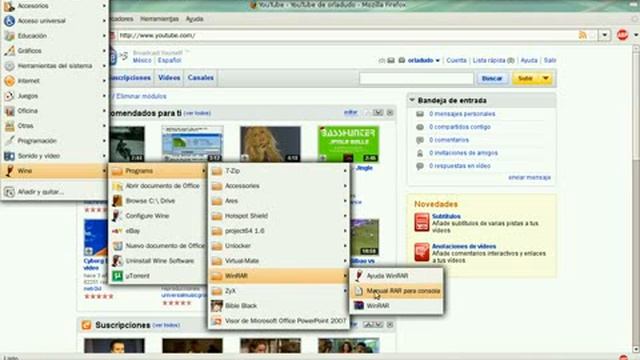Open 0 invitaciones de amigos link
The width and height of the screenshot is (640, 360).
[x=463, y=153]
